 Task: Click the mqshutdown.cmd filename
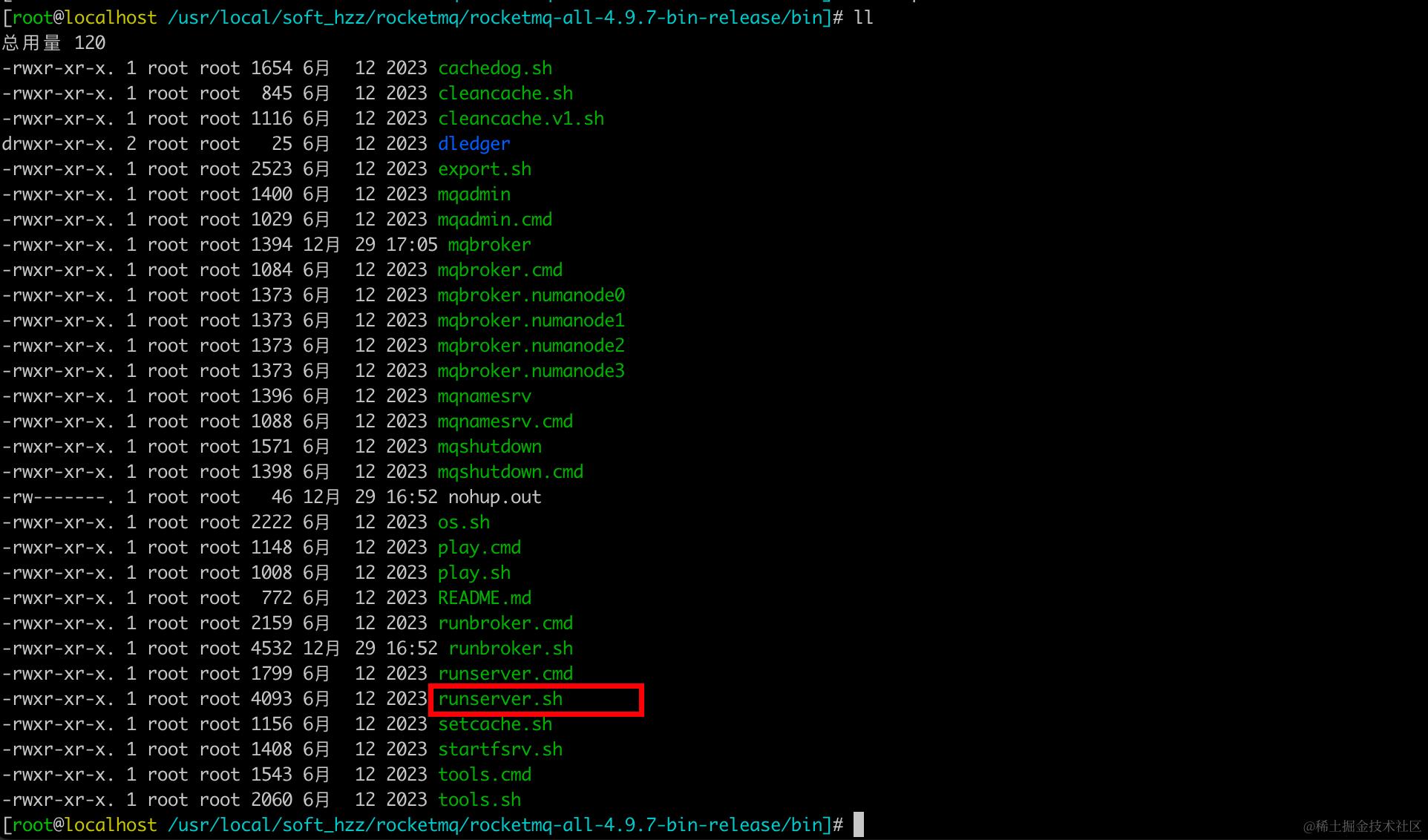pyautogui.click(x=510, y=472)
